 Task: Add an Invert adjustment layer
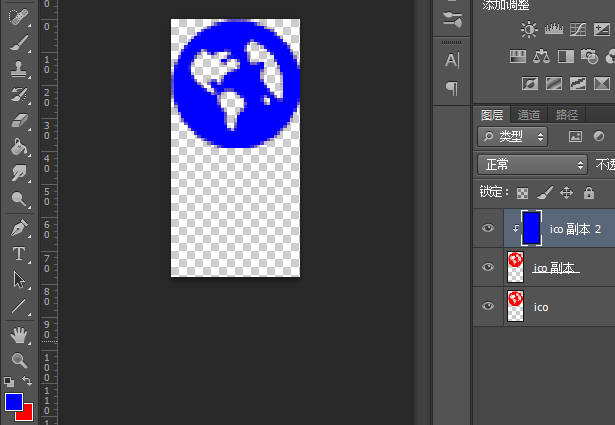530,84
